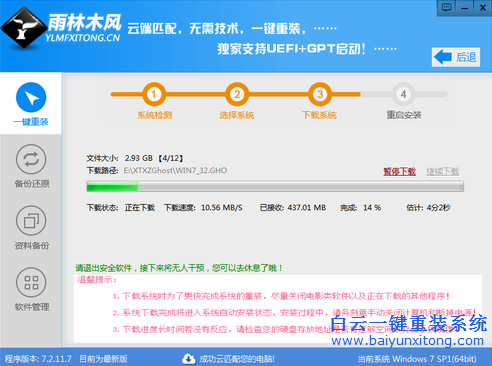Click the 雨林木风 diamond logo
This screenshot has height=366, width=492.
point(23,28)
